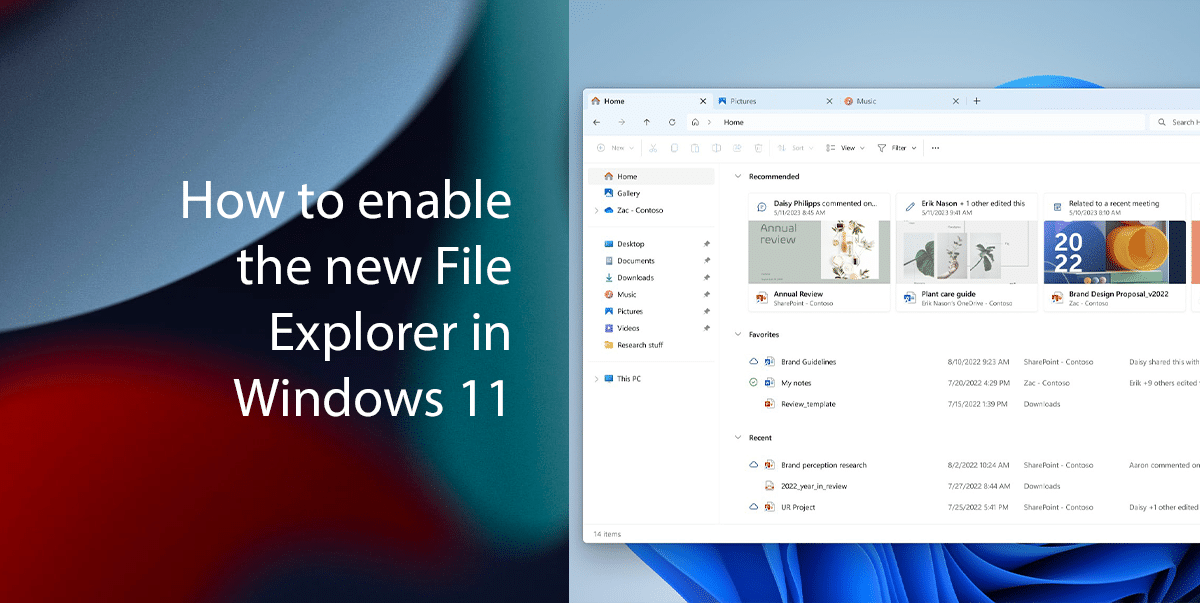Close the Pictures tab
Screen dimensions: 1200x603
(x=829, y=101)
